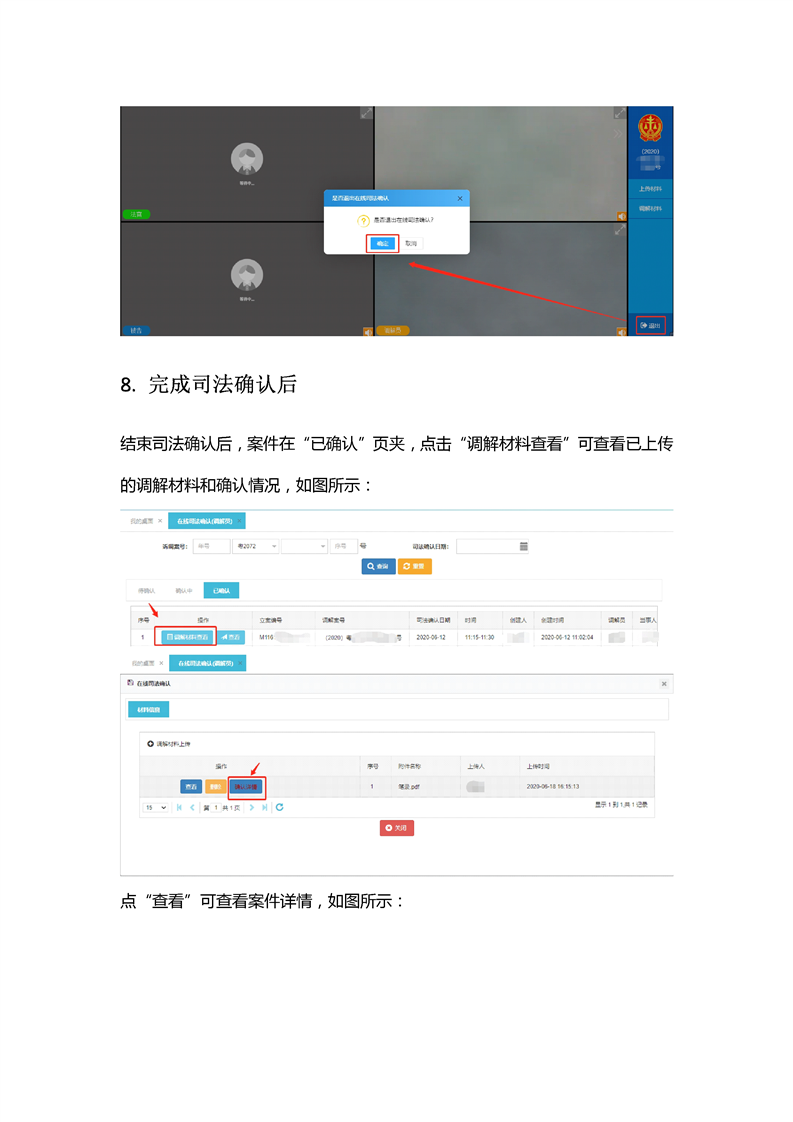Click the 年号 case number input field
The width and height of the screenshot is (793, 1122).
(x=211, y=546)
